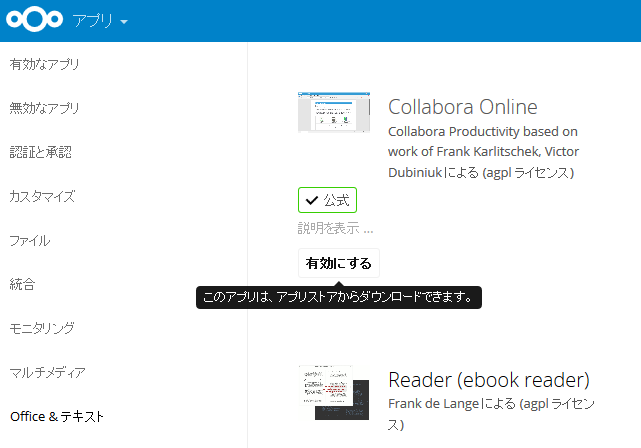Open the アプリ dropdown menu

click(x=100, y=20)
